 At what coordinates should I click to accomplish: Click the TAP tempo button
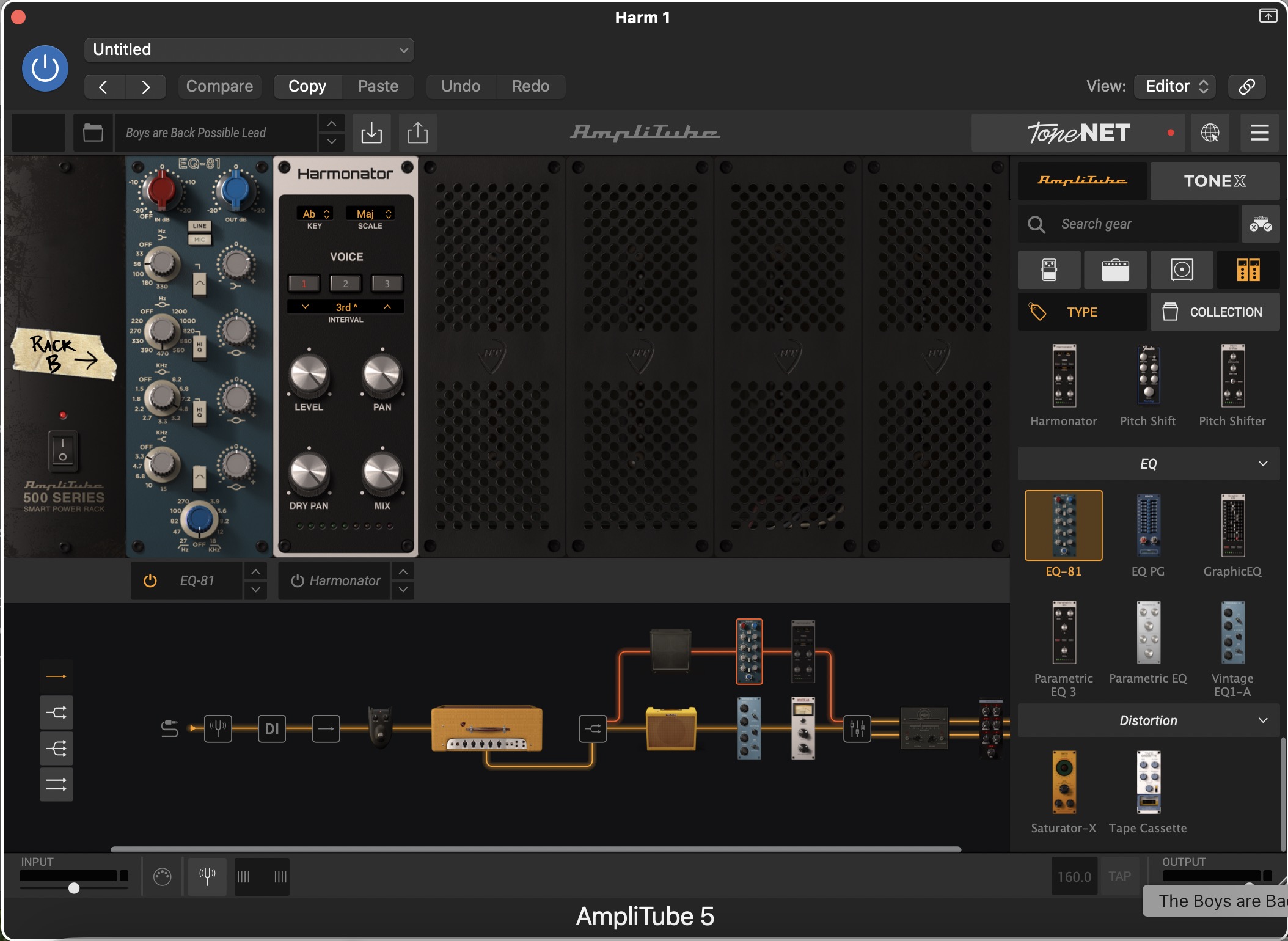1119,877
